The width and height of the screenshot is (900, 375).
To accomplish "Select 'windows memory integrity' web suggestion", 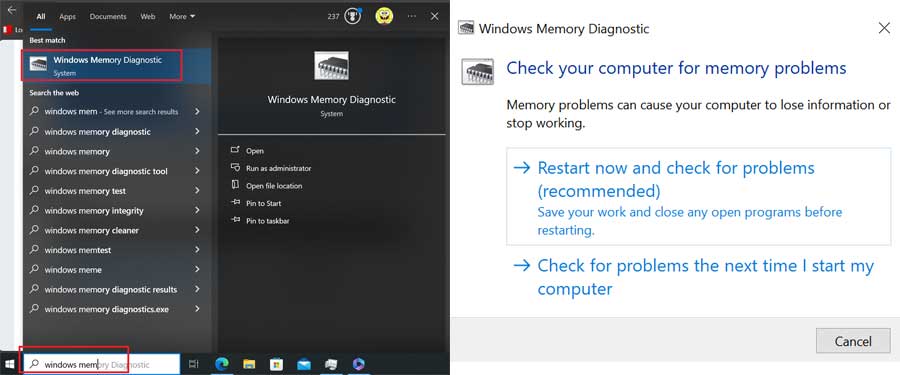I will [94, 211].
